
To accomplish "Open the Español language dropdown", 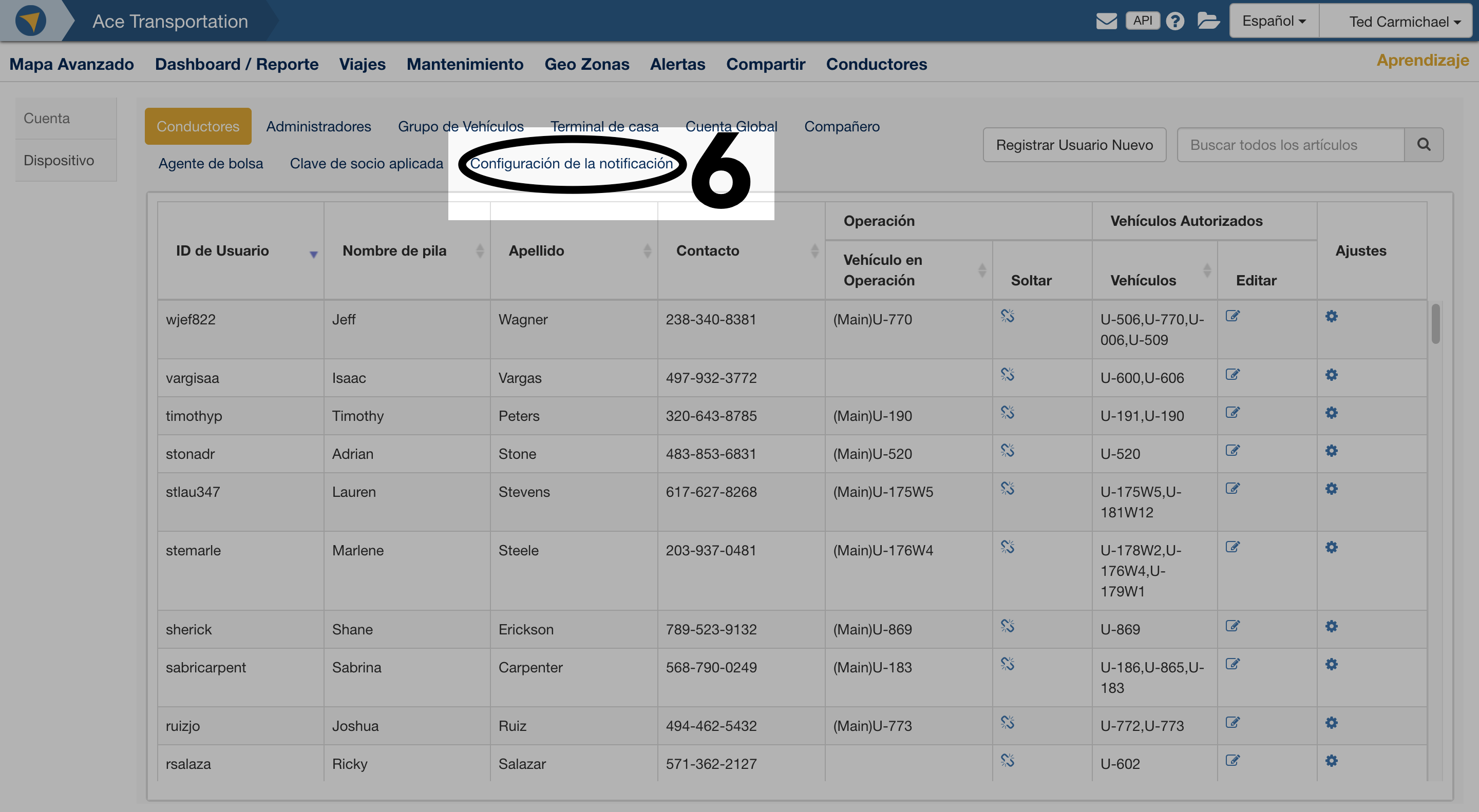I will click(x=1274, y=21).
